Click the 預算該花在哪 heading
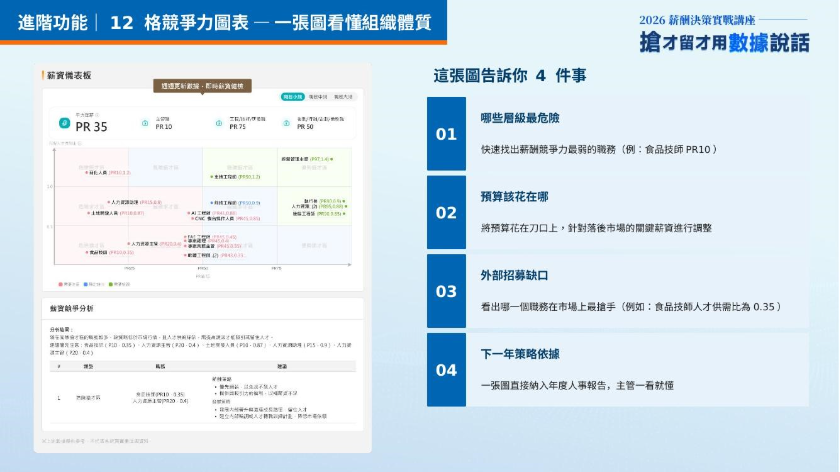840x472 pixels. tap(514, 197)
